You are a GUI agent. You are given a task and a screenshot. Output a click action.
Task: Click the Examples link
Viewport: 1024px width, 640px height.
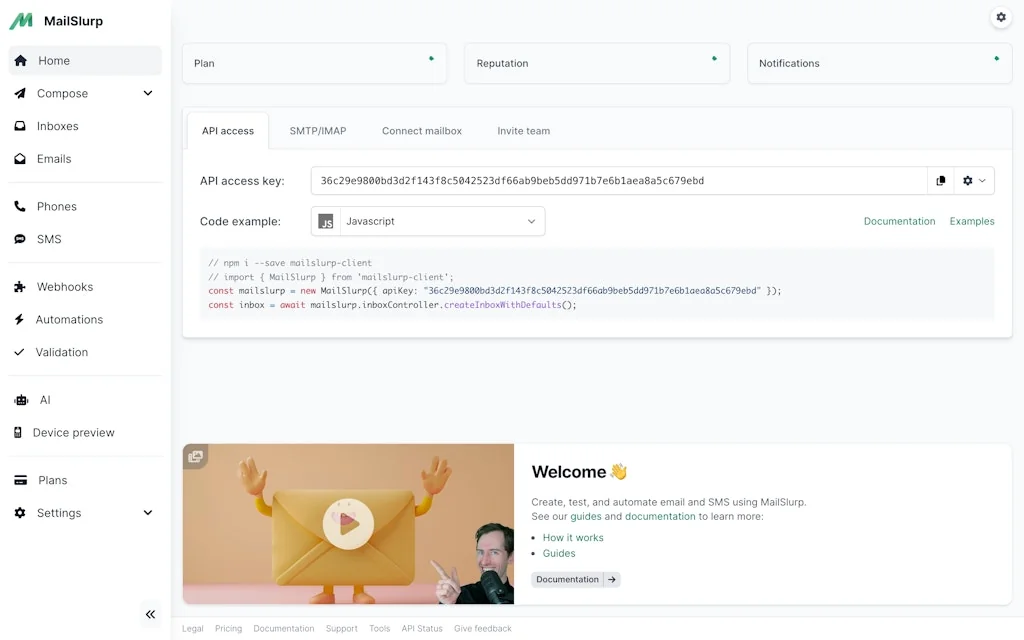(x=971, y=221)
